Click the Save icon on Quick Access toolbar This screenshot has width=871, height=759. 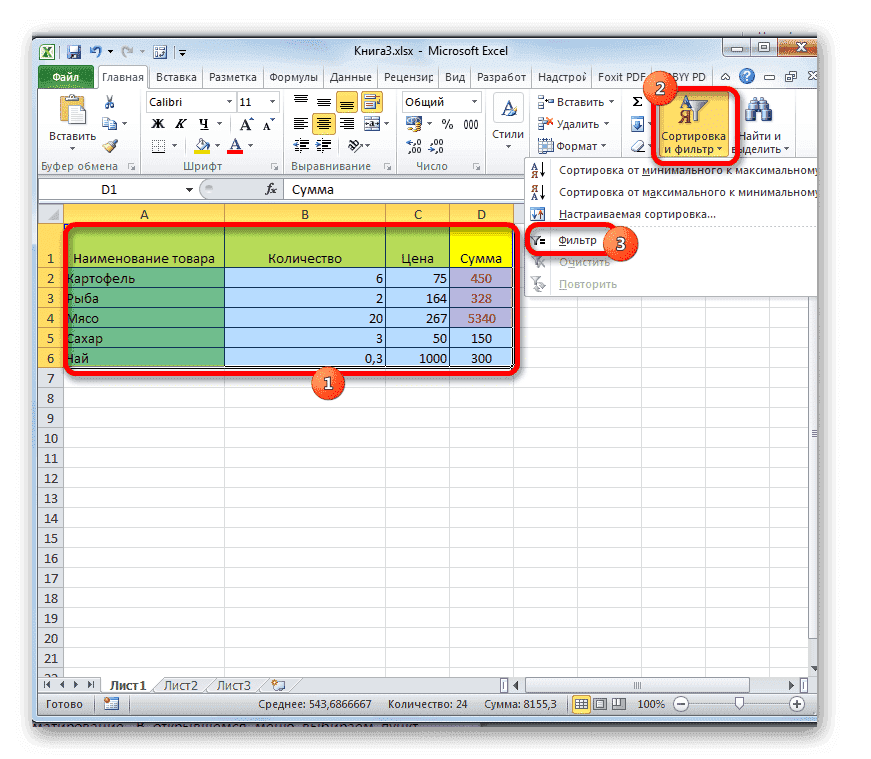pos(72,51)
